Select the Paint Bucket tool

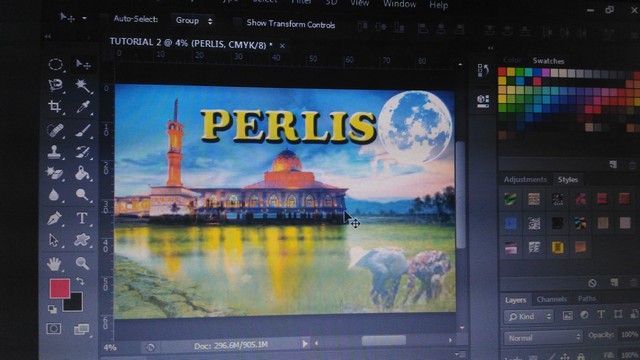tap(82, 173)
